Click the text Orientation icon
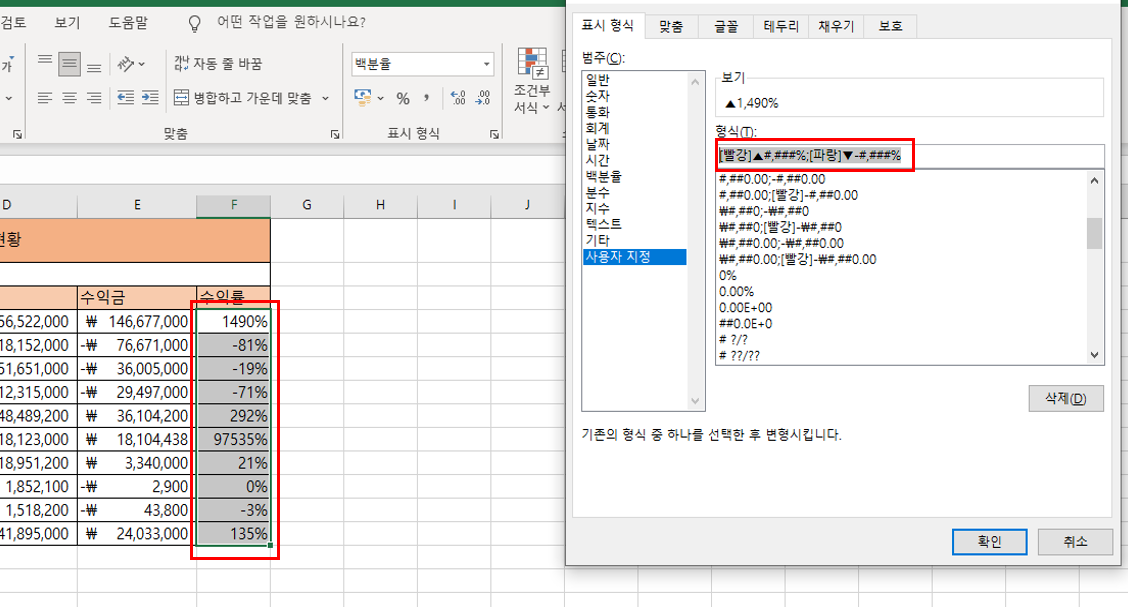The image size is (1128, 607). click(126, 65)
